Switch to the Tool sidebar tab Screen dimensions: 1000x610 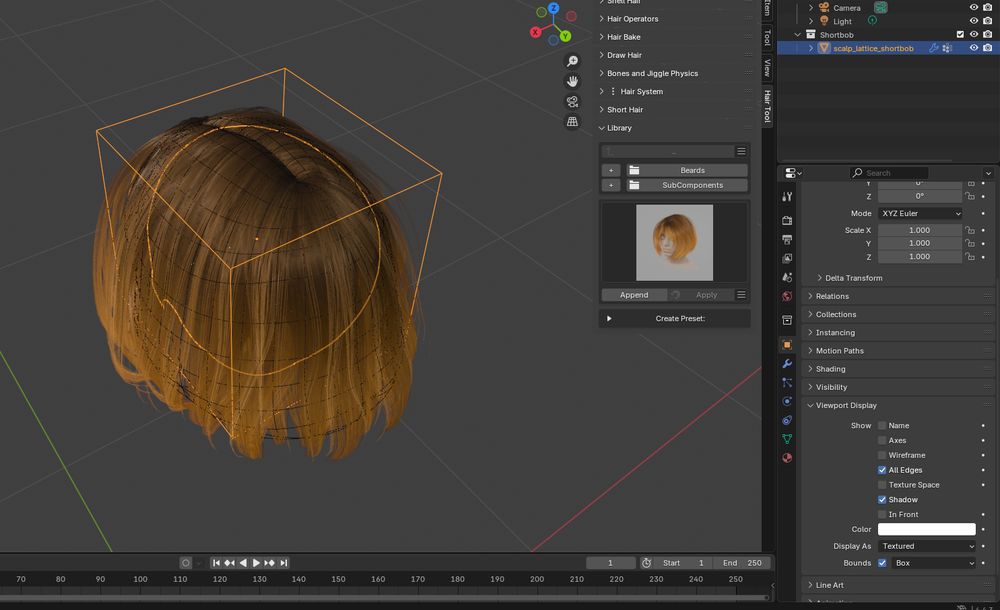tap(767, 38)
